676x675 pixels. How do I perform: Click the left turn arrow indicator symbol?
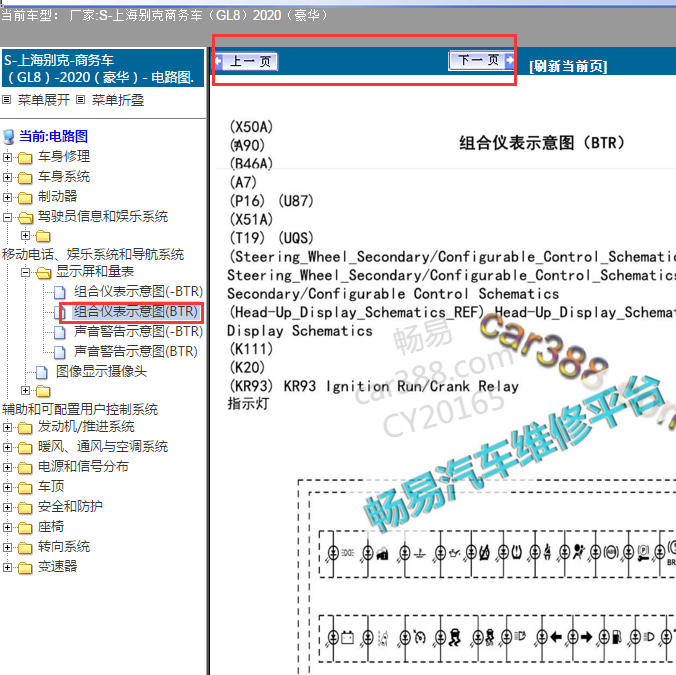tap(556, 636)
